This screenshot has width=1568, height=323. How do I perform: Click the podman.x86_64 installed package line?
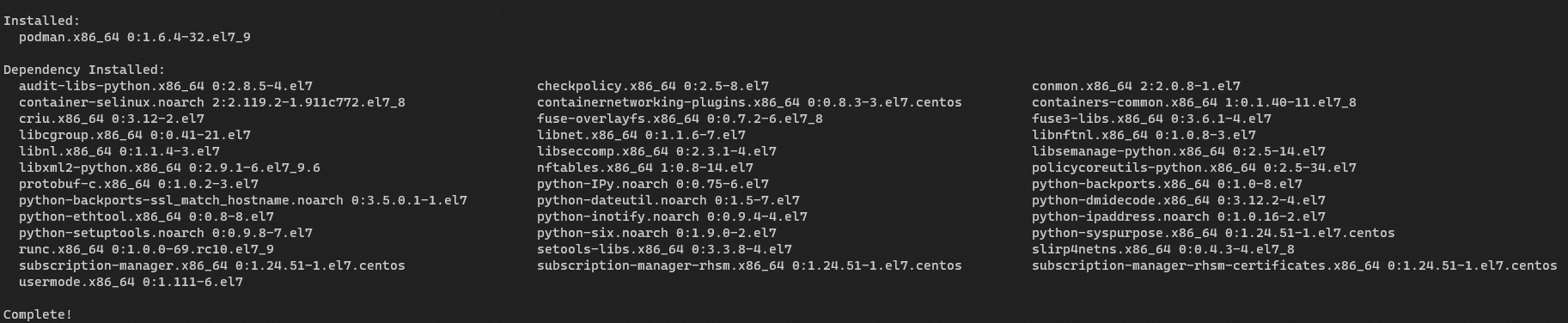[x=135, y=37]
